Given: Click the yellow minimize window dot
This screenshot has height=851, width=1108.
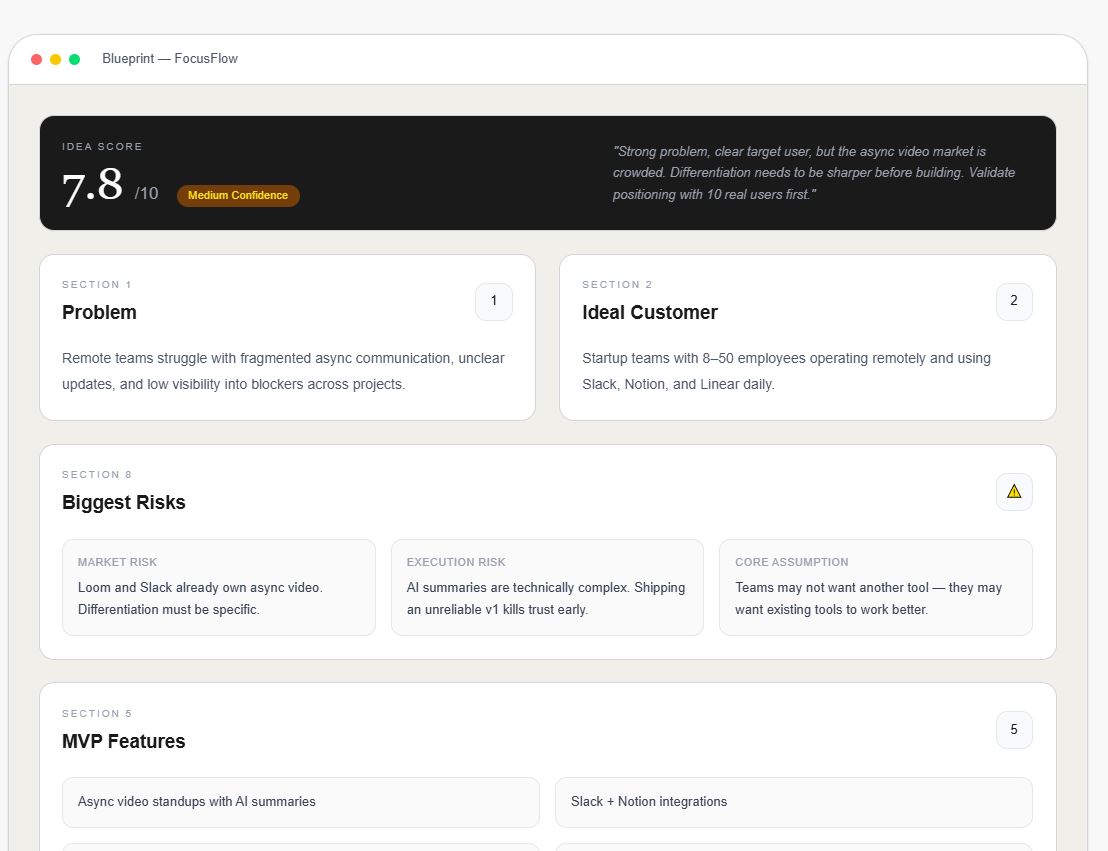Looking at the screenshot, I should pyautogui.click(x=55, y=59).
